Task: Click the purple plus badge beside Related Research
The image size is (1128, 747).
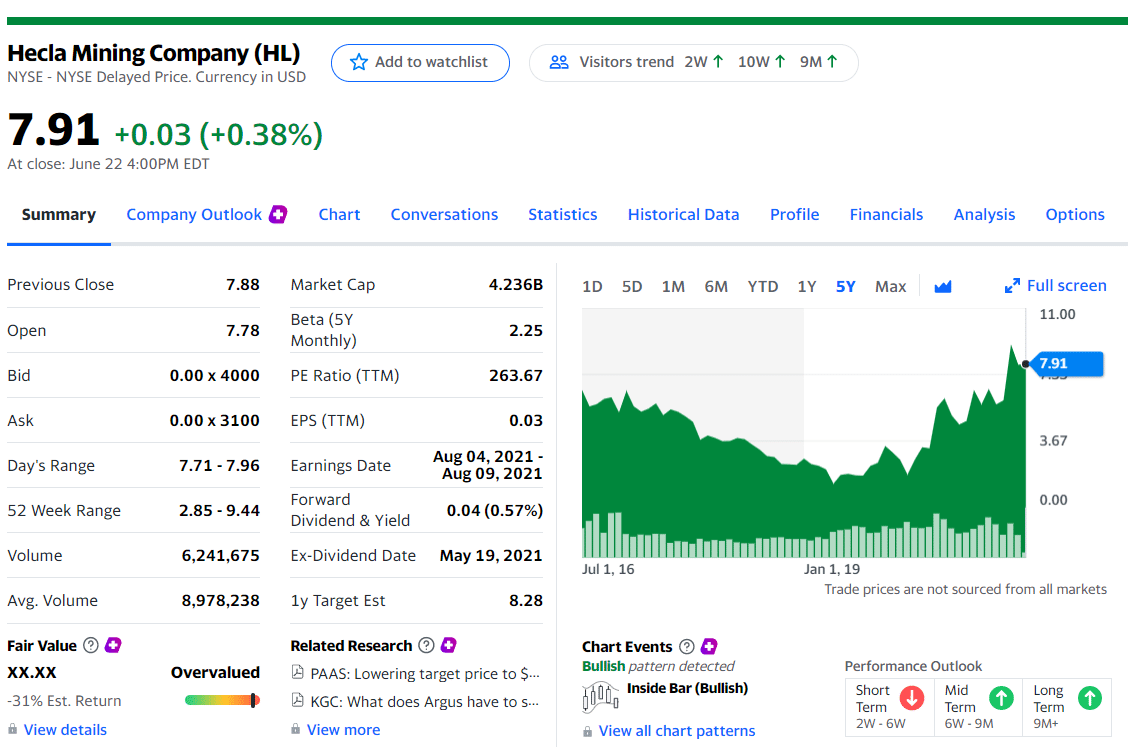Action: point(449,645)
